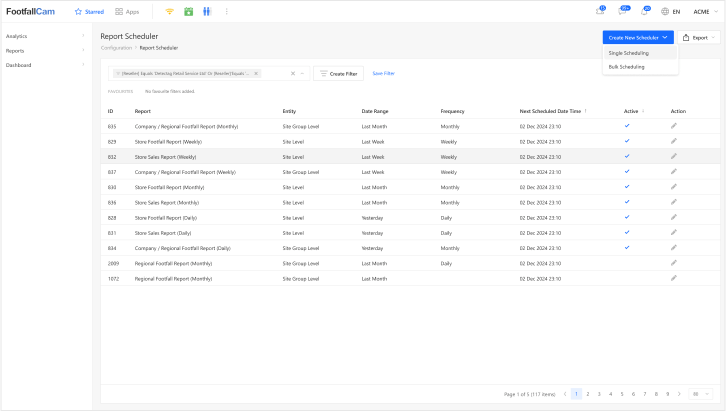Open the notification bell icon
This screenshot has width=726, height=411.
point(645,11)
